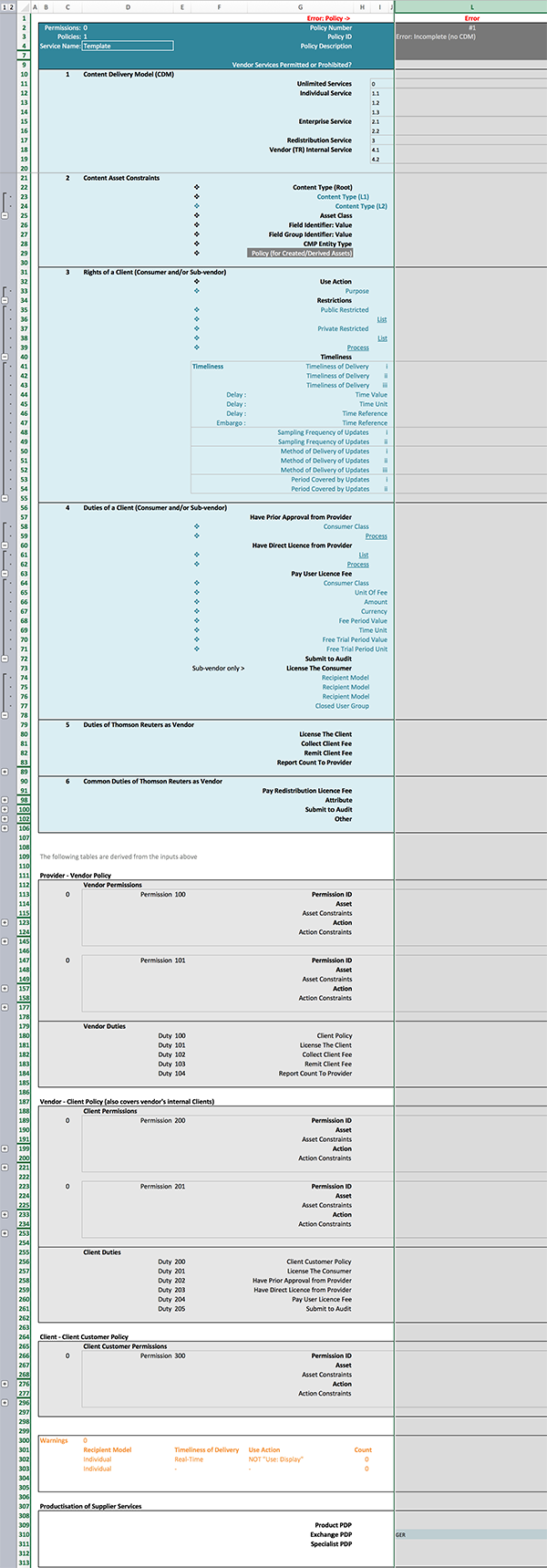Open the List link under Private Restricted
Viewport: 547px width, 1568px height.
tap(382, 338)
